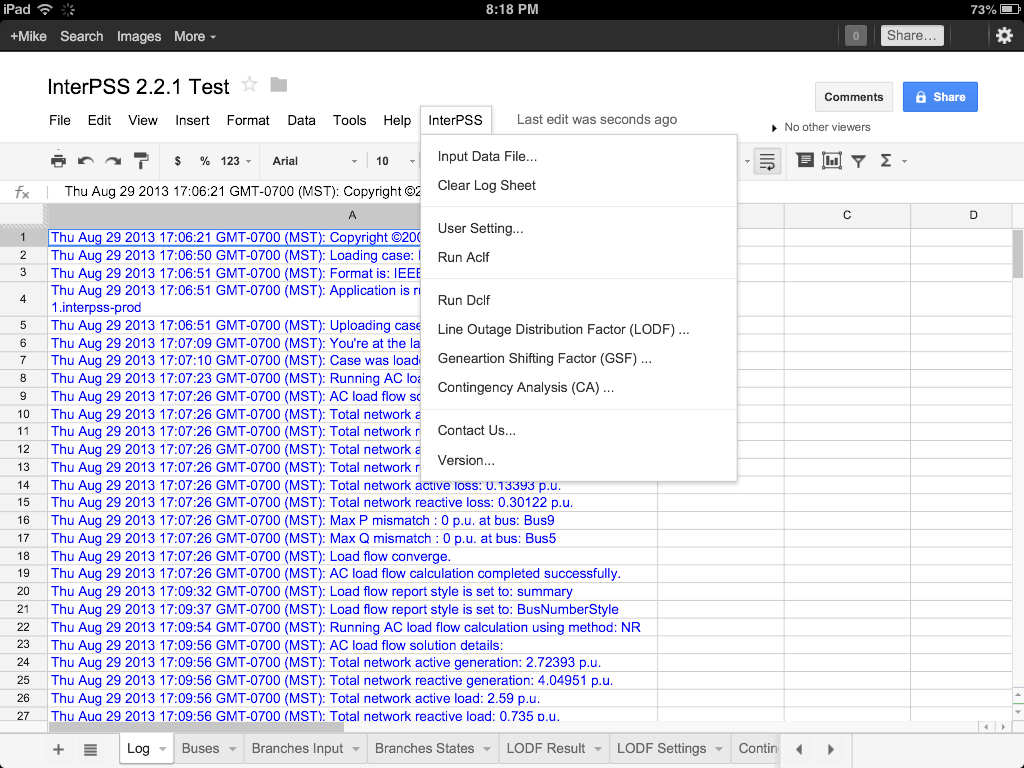Image resolution: width=1024 pixels, height=768 pixels.
Task: Open the Comments button
Action: click(x=853, y=97)
